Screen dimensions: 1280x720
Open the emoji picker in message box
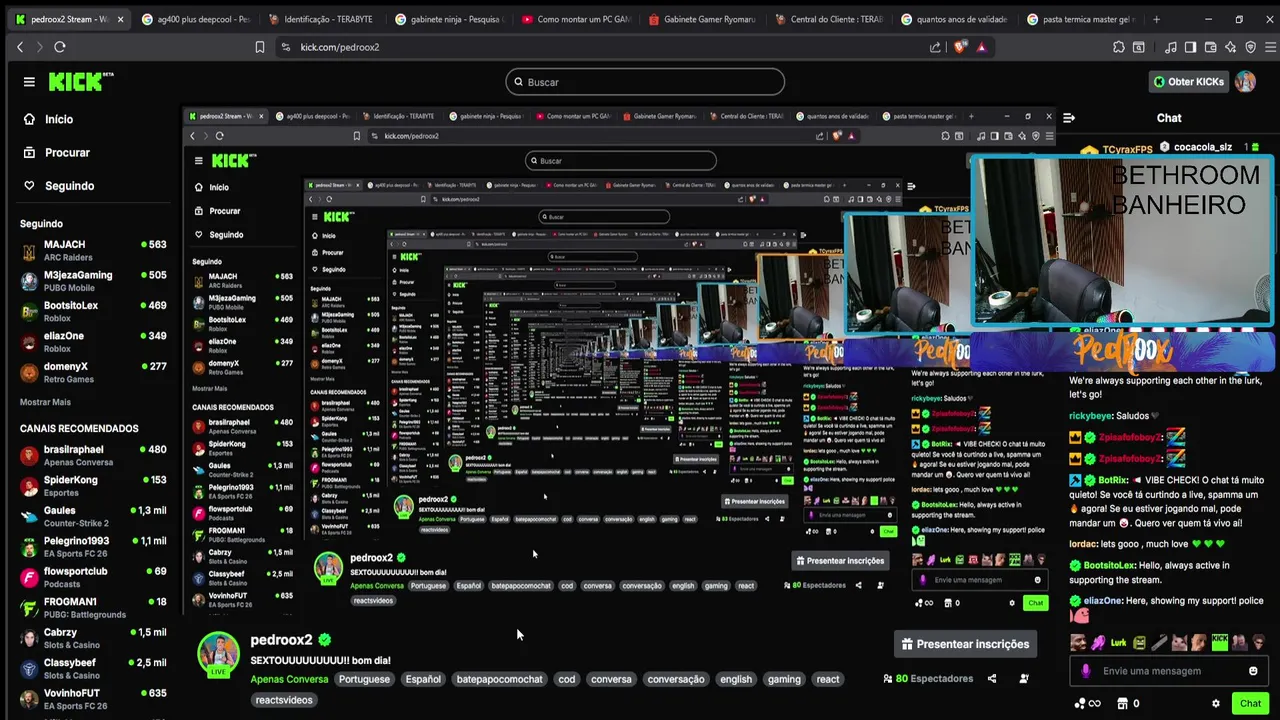click(x=1253, y=671)
